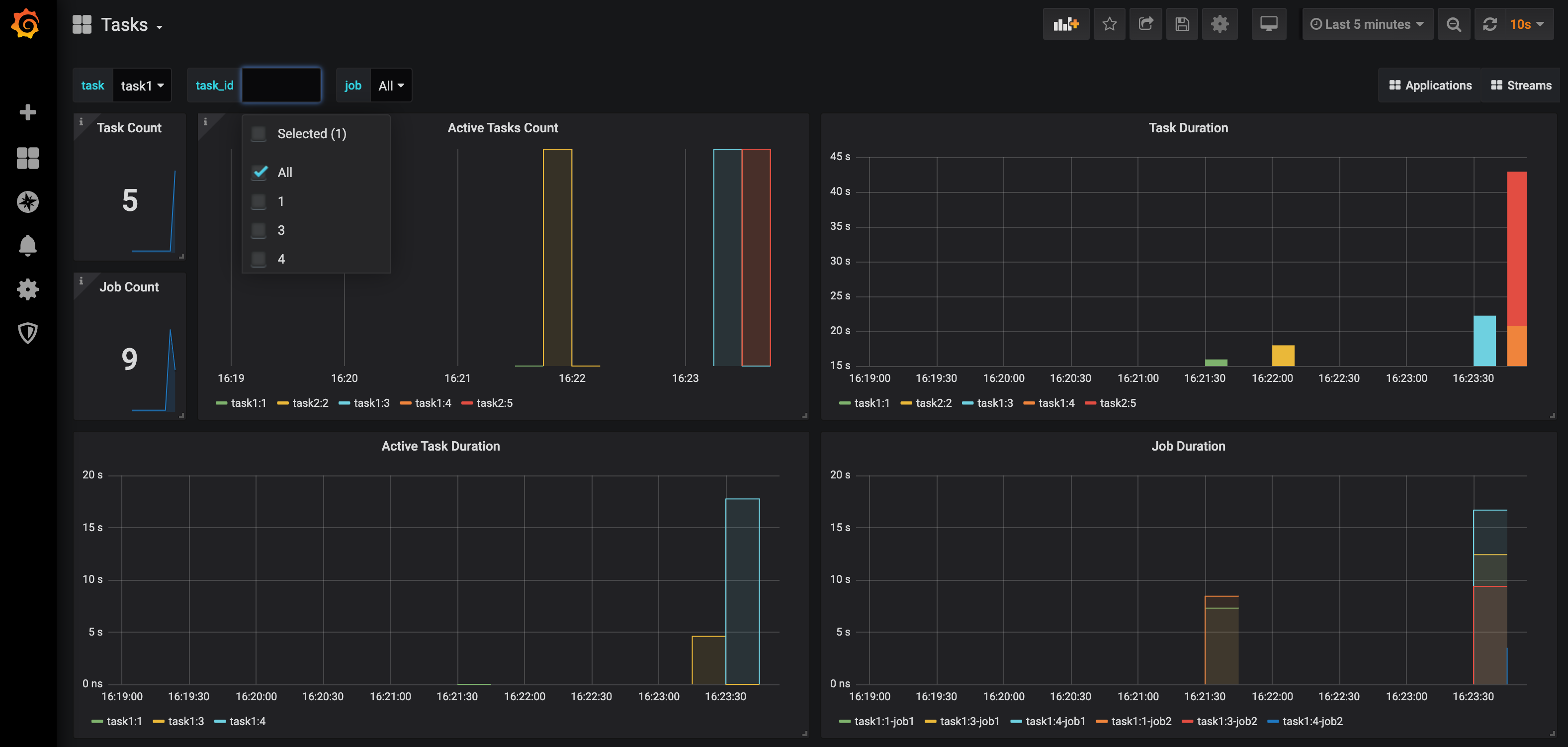Click the Add panel icon
Viewport: 1568px width, 747px height.
point(1066,24)
